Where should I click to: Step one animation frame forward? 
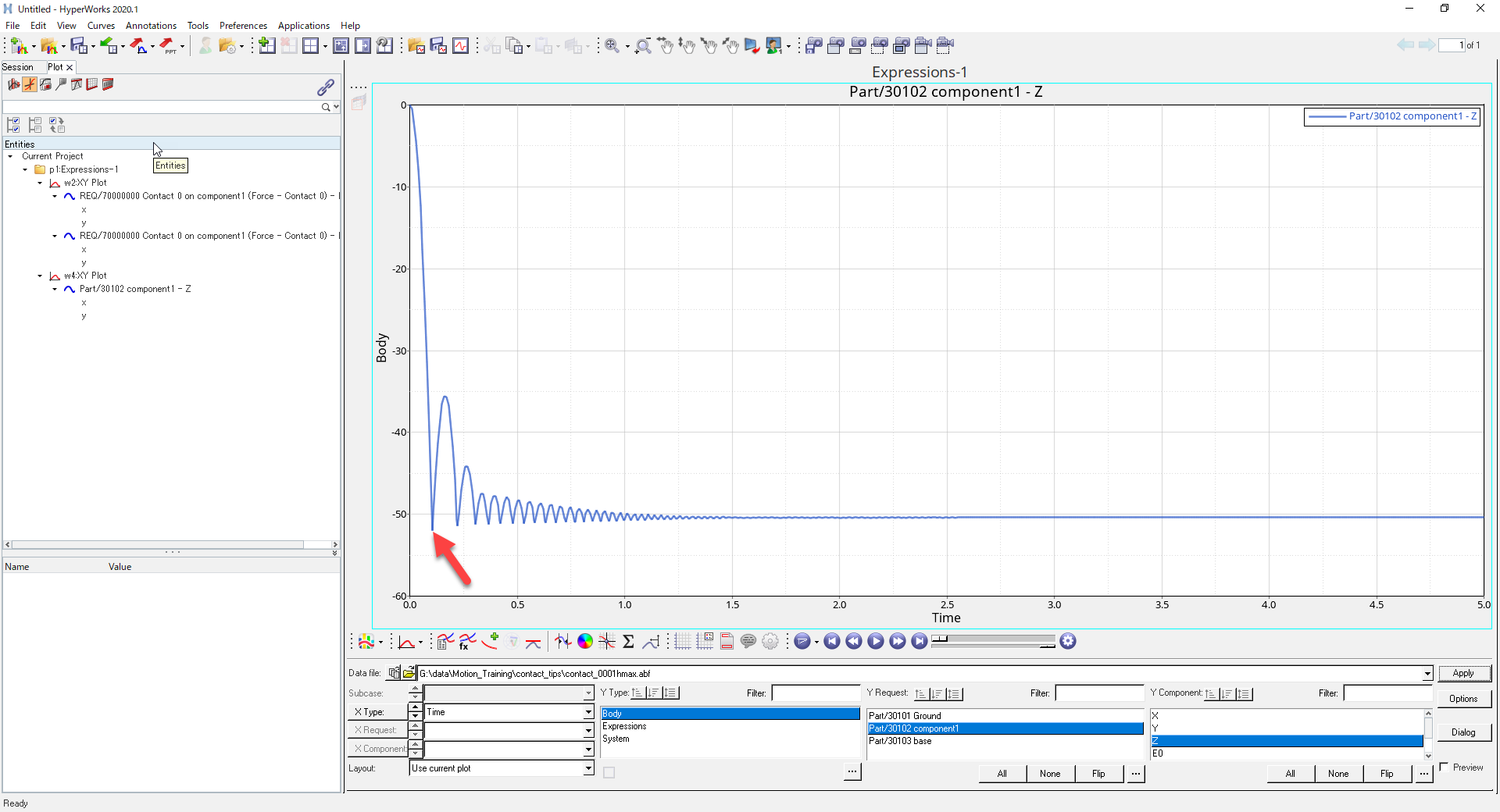[x=898, y=642]
